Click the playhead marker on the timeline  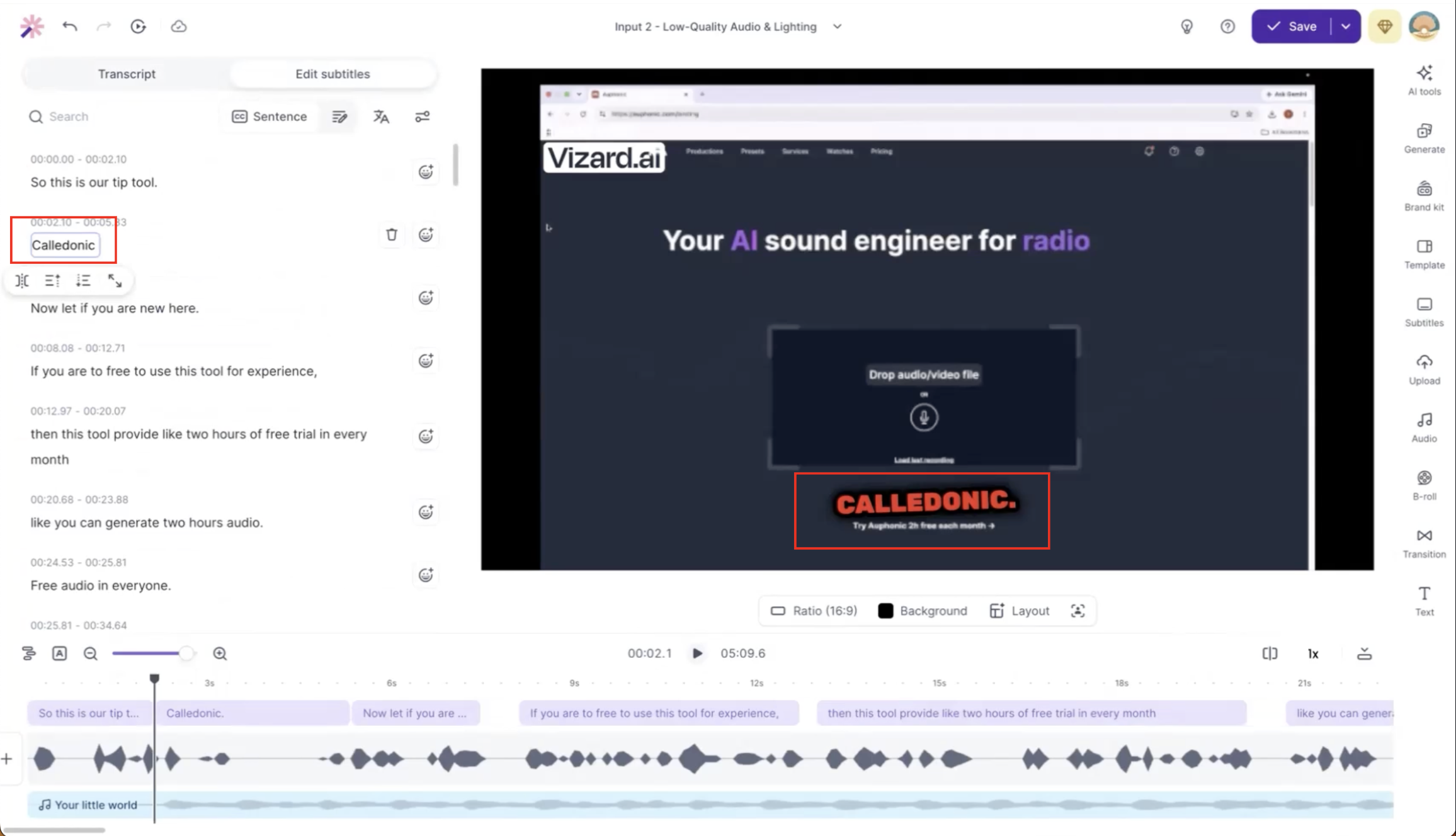(154, 679)
